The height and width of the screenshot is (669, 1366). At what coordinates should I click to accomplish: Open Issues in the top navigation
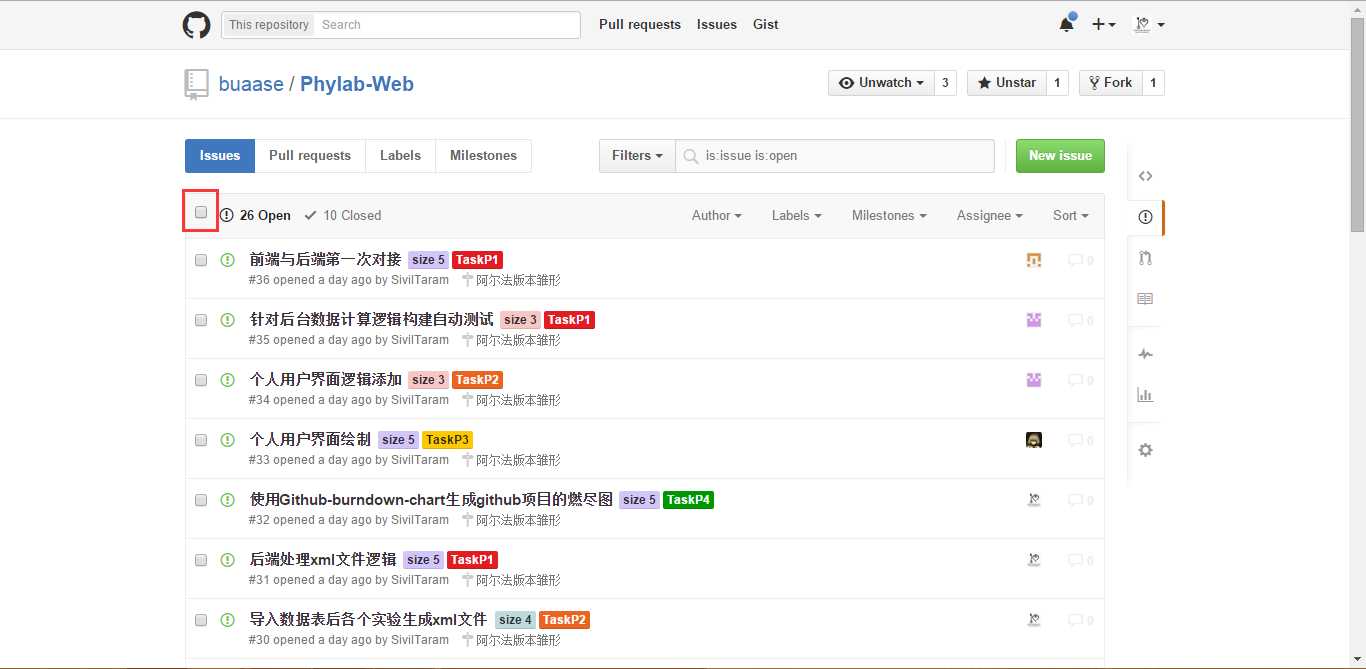pyautogui.click(x=717, y=25)
